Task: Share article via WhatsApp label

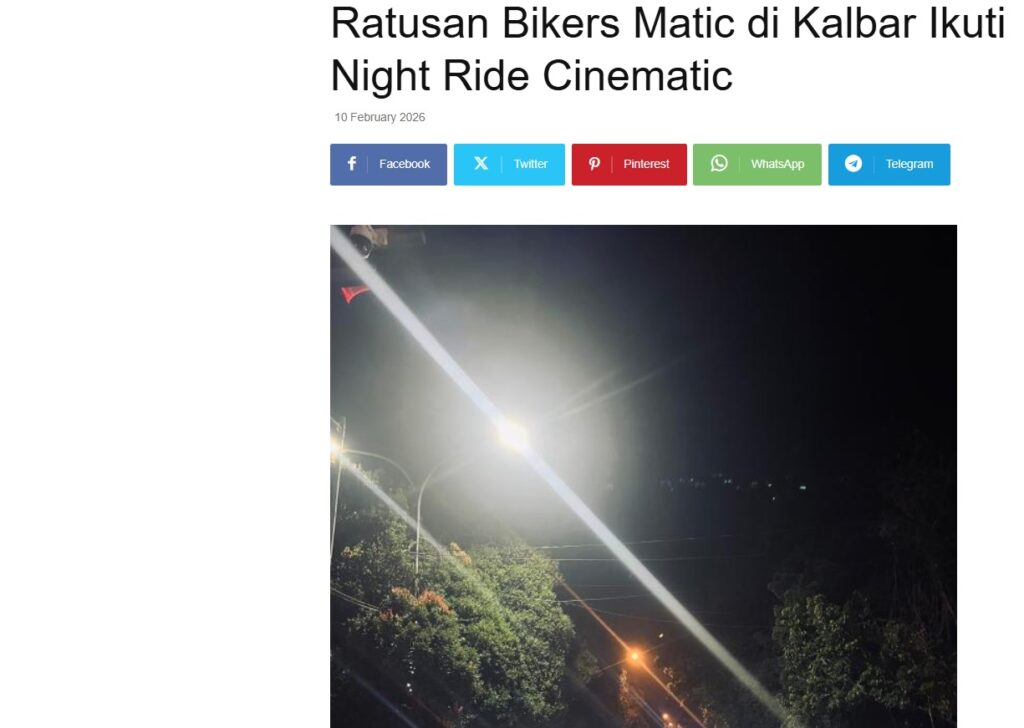Action: click(777, 164)
